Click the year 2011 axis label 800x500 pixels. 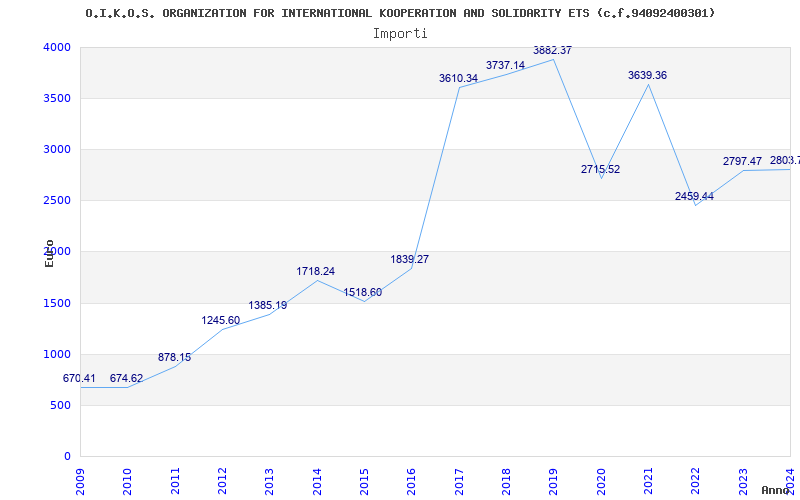(x=175, y=482)
